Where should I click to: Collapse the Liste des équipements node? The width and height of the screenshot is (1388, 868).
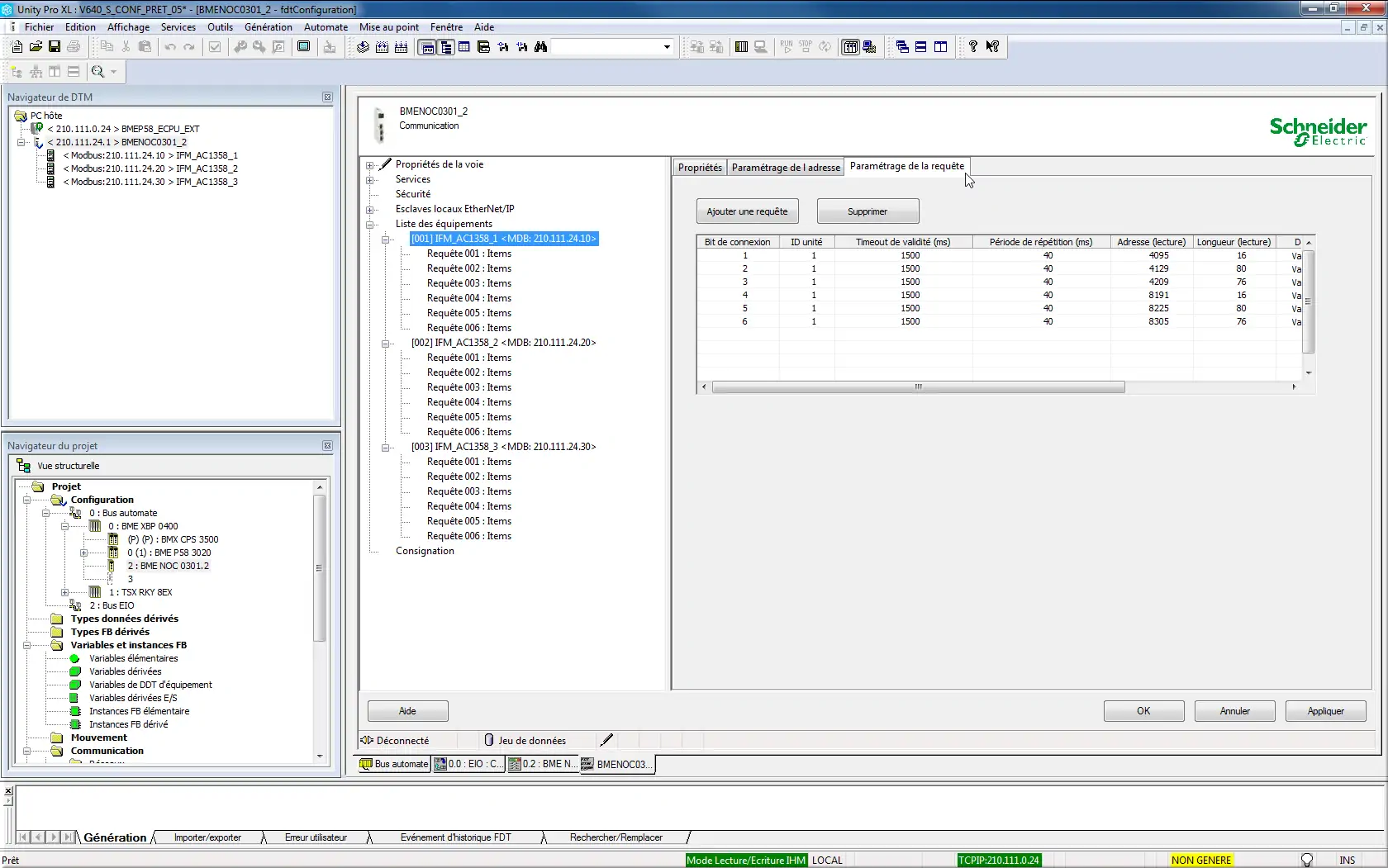(370, 224)
